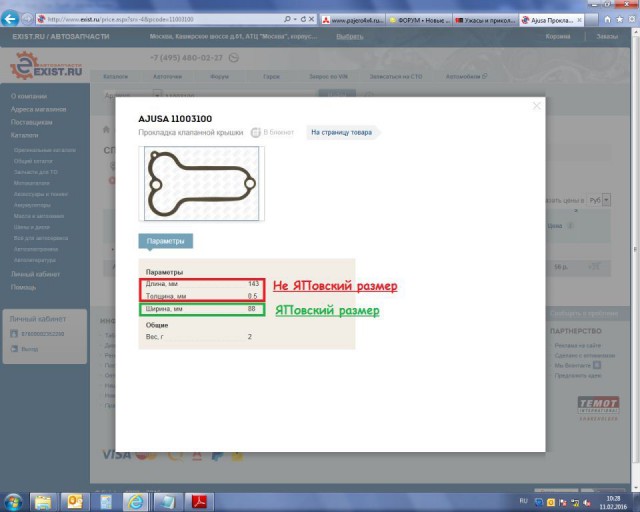Image resolution: width=640 pixels, height=512 pixels.
Task: Click the muted volume tray icon
Action: (x=587, y=502)
